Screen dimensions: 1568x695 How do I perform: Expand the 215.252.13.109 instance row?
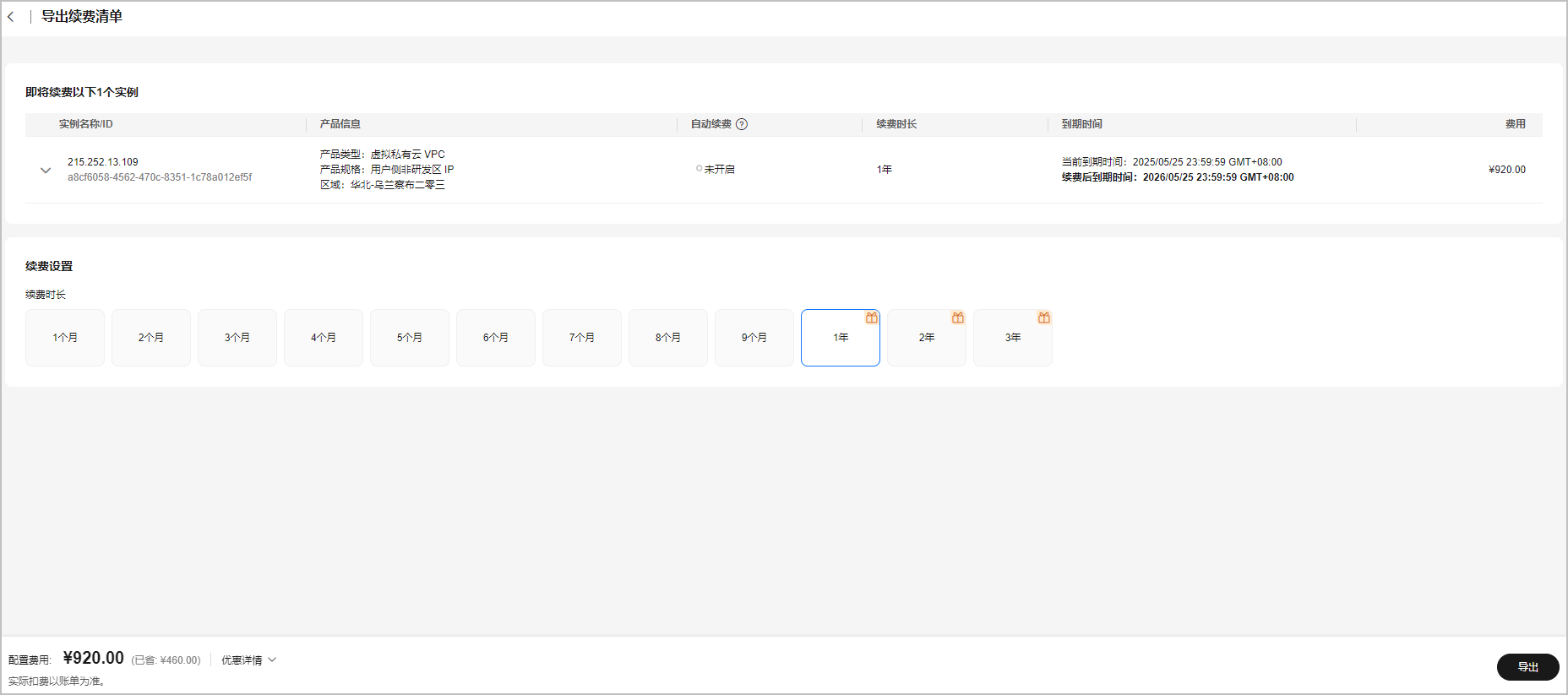click(46, 170)
